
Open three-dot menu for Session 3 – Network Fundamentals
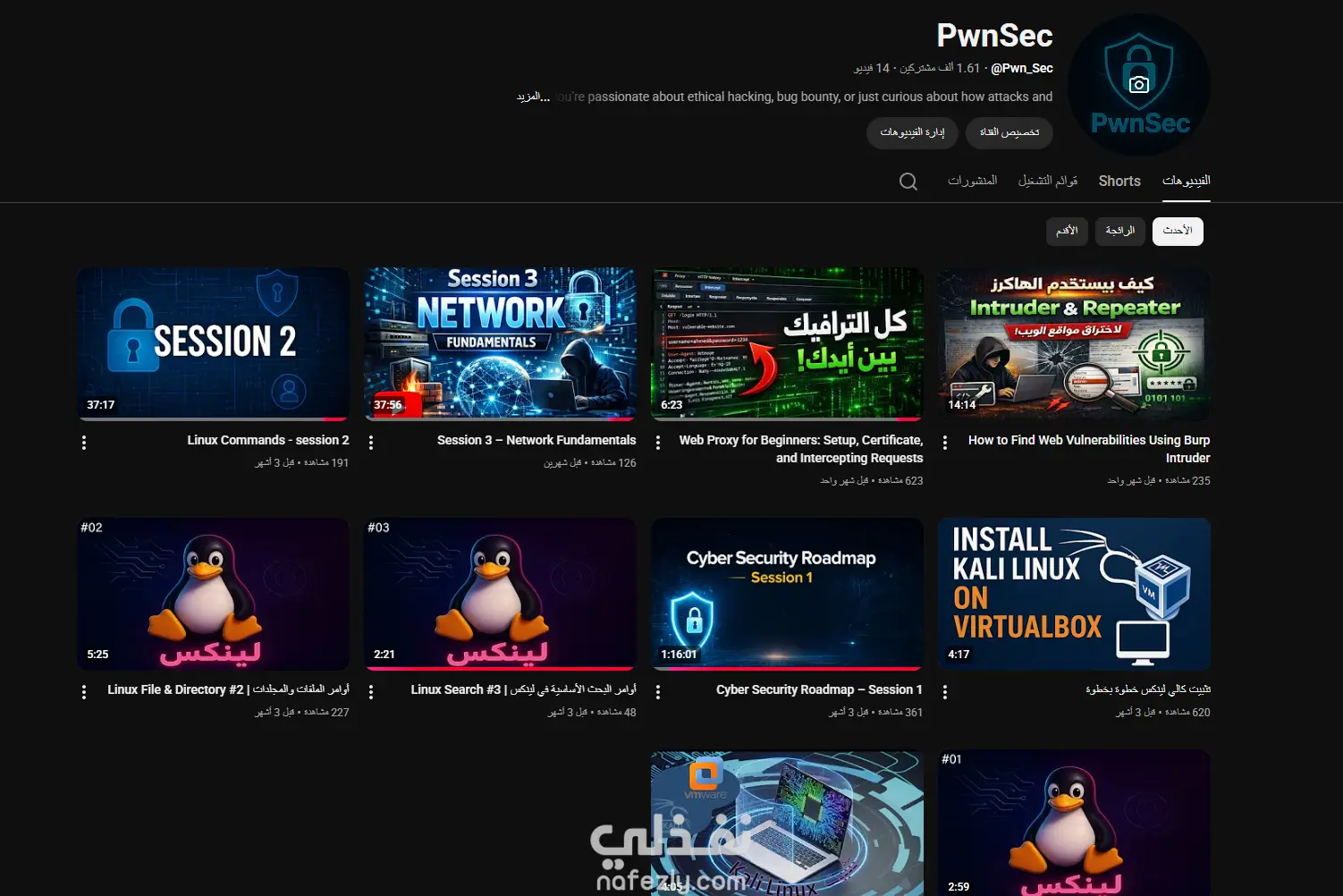coord(371,443)
